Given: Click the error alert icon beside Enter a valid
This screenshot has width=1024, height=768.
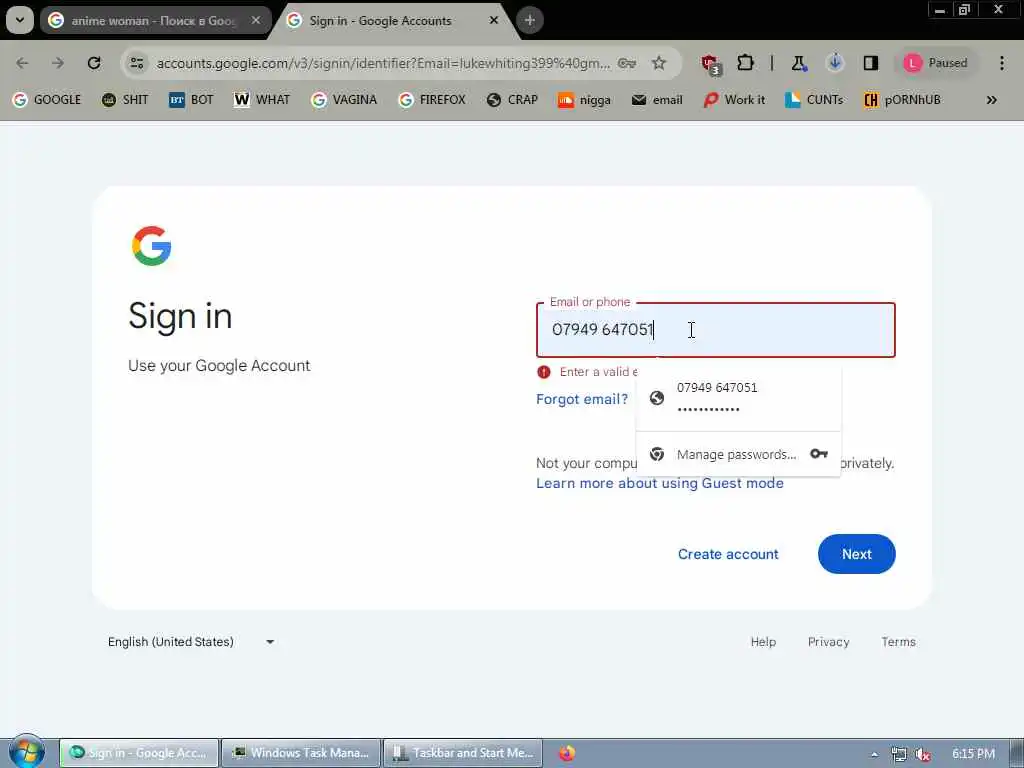Looking at the screenshot, I should tap(543, 372).
